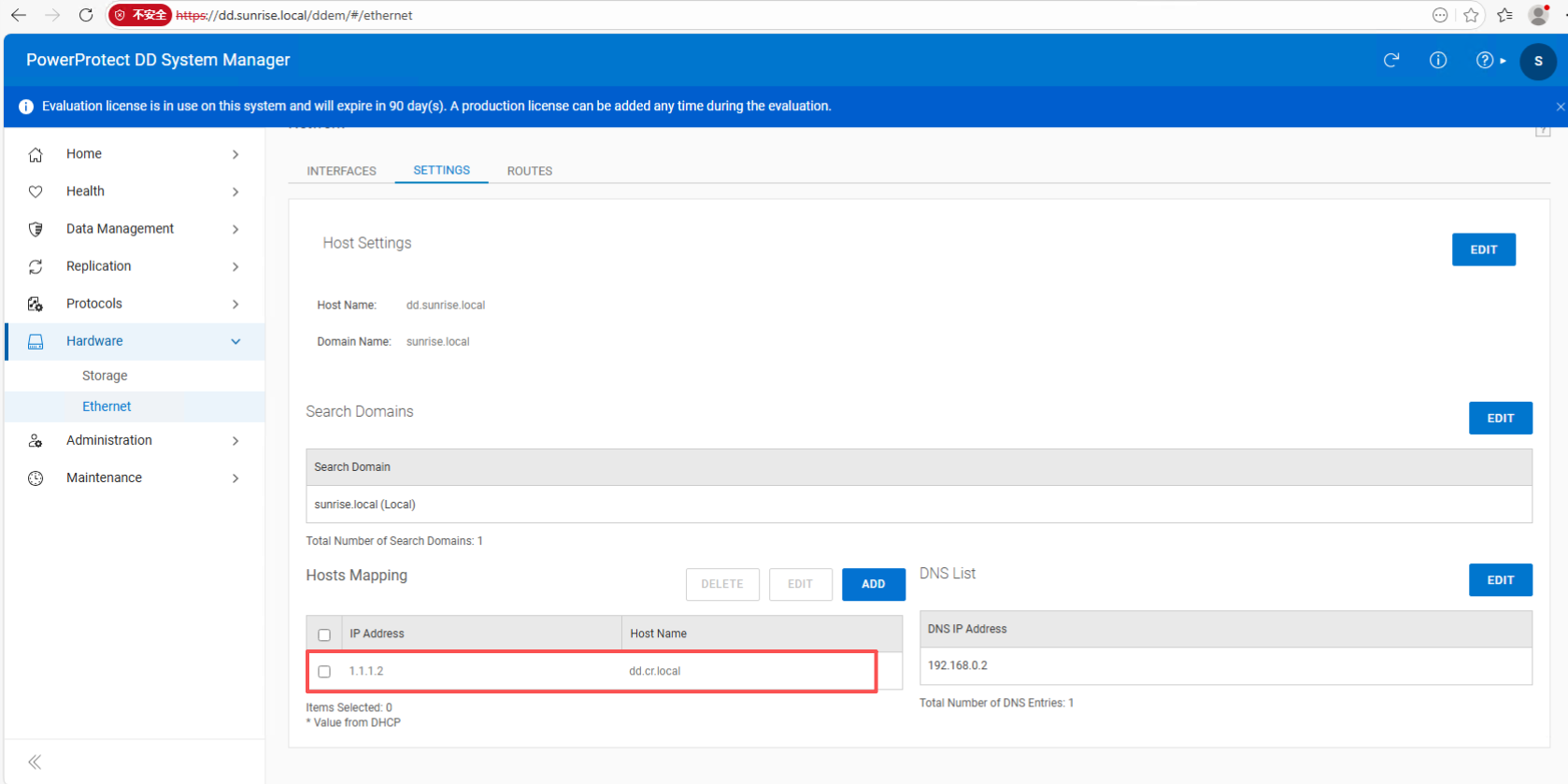Click EDIT for Host Settings
1568x784 pixels.
(x=1483, y=249)
